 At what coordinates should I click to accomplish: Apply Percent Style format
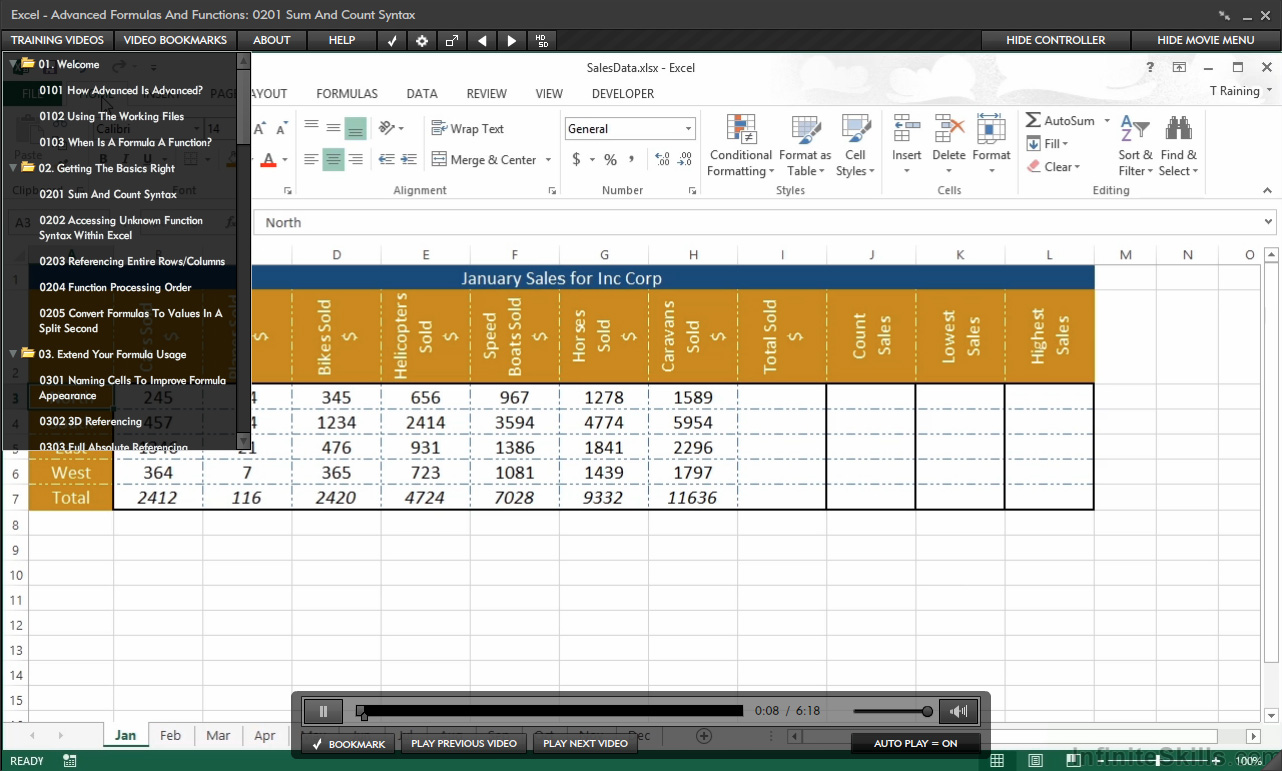610,160
